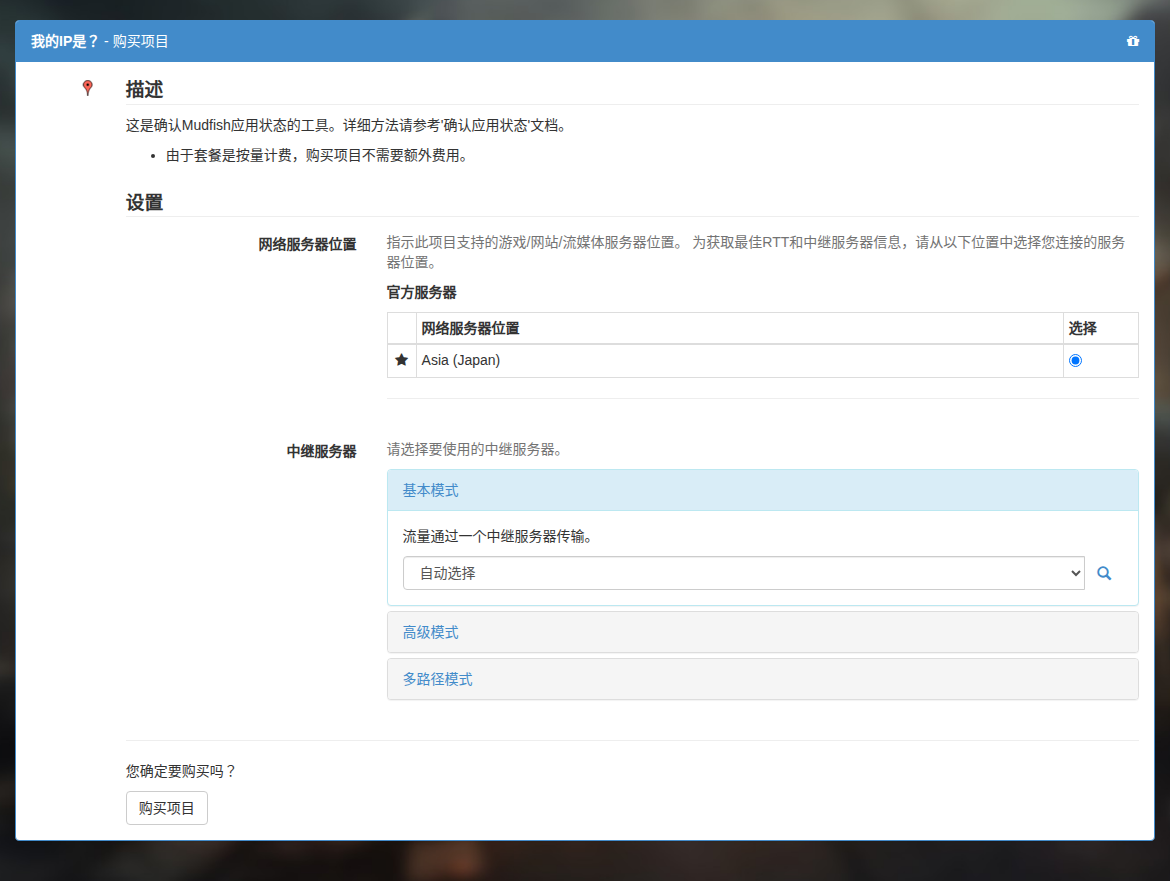Click the 流量通过一个中继服务器传输 description
The image size is (1170, 882).
498,537
